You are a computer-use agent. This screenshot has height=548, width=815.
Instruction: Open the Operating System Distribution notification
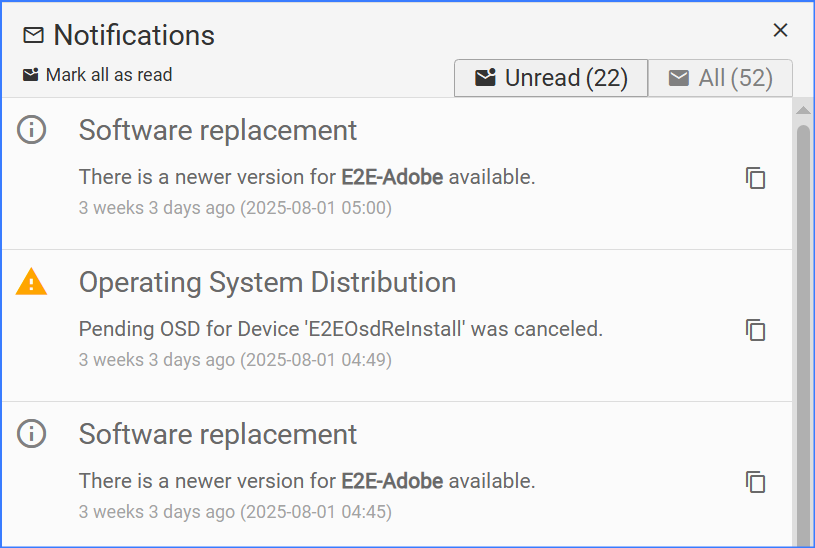[x=267, y=283]
